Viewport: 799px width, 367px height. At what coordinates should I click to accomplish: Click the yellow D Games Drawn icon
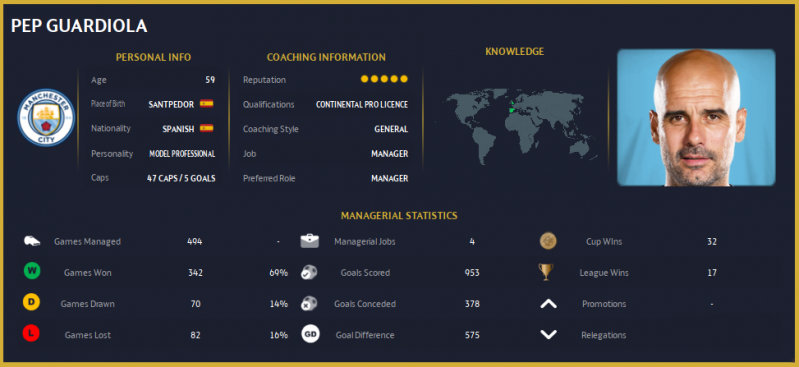coord(32,302)
